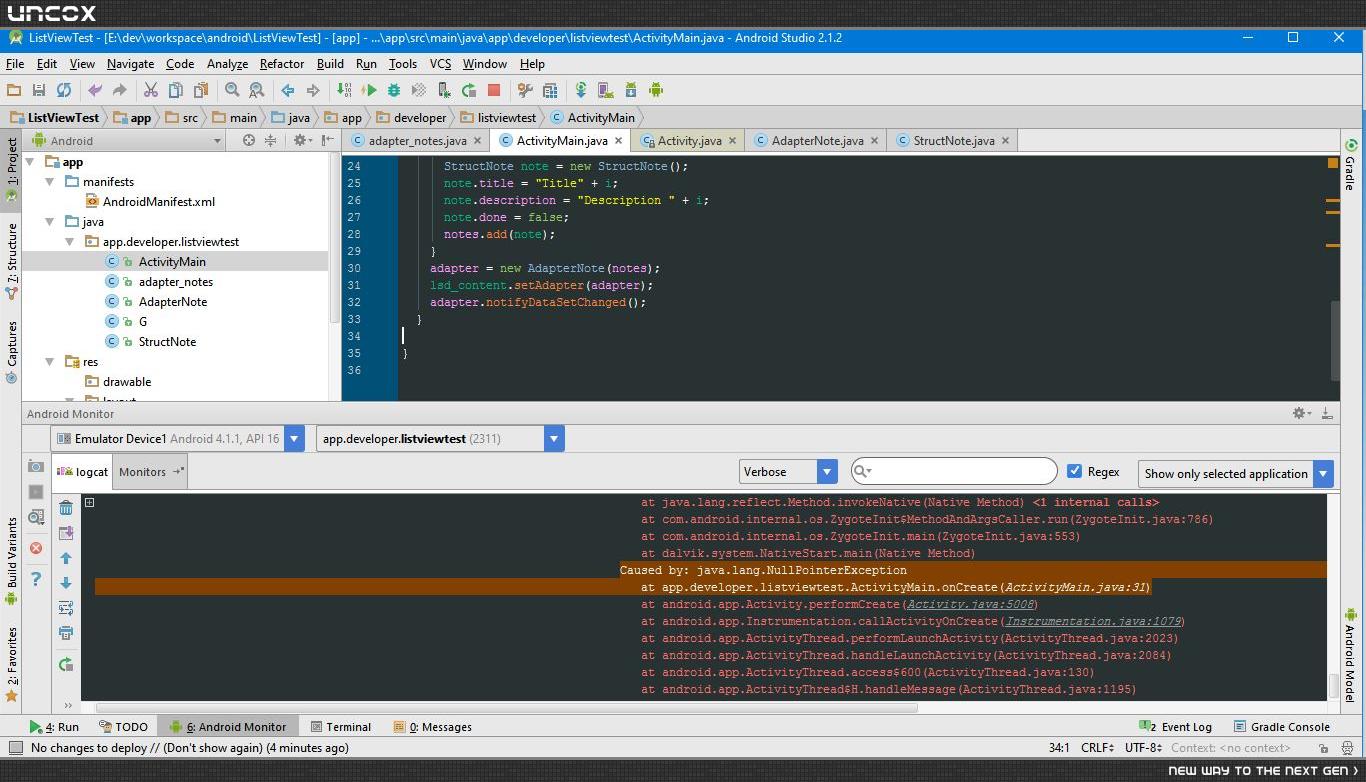Click the logcat Restart icon
The width and height of the screenshot is (1366, 782).
66,664
